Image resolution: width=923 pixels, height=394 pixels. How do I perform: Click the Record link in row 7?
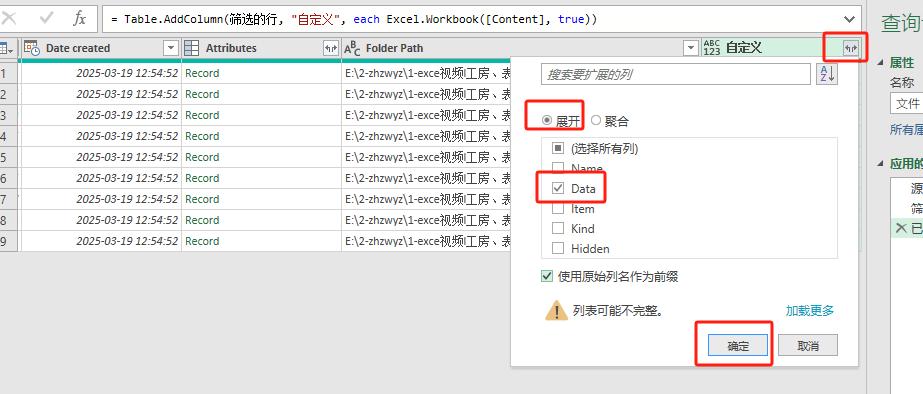click(202, 199)
